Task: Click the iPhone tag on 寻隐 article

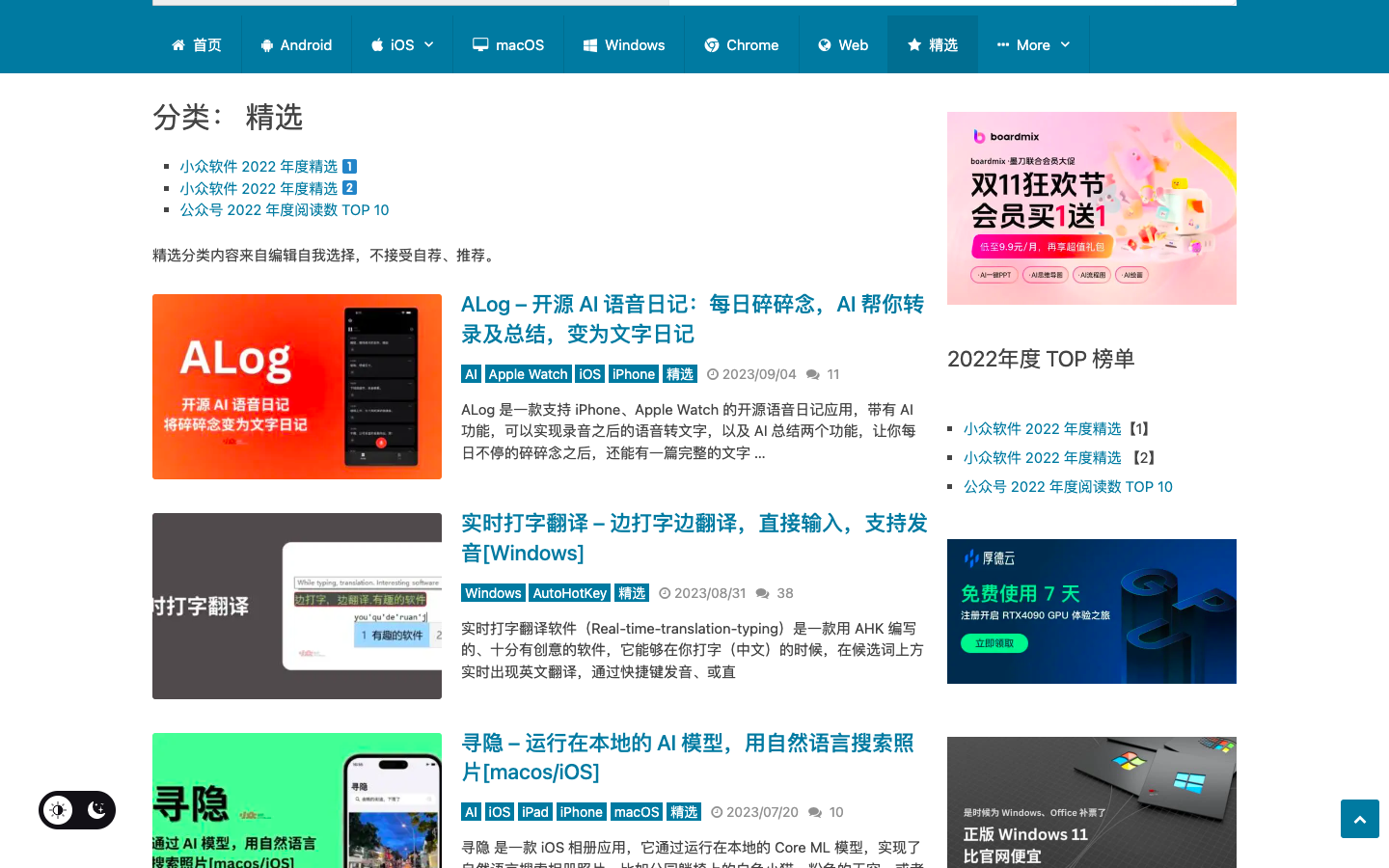Action: (x=582, y=812)
